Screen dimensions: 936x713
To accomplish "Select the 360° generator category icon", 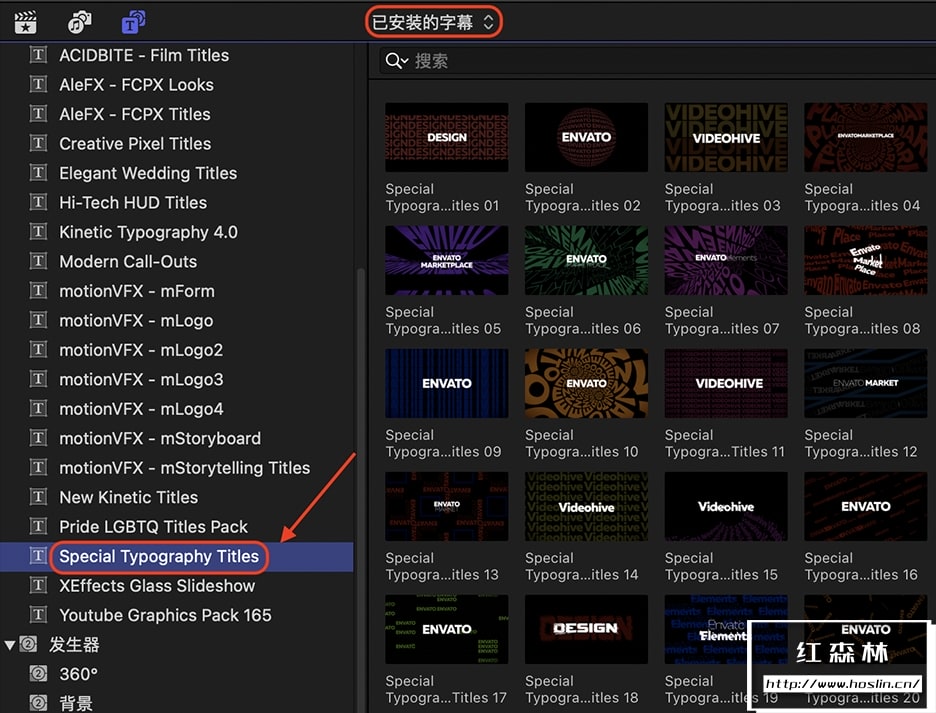I will tap(38, 674).
